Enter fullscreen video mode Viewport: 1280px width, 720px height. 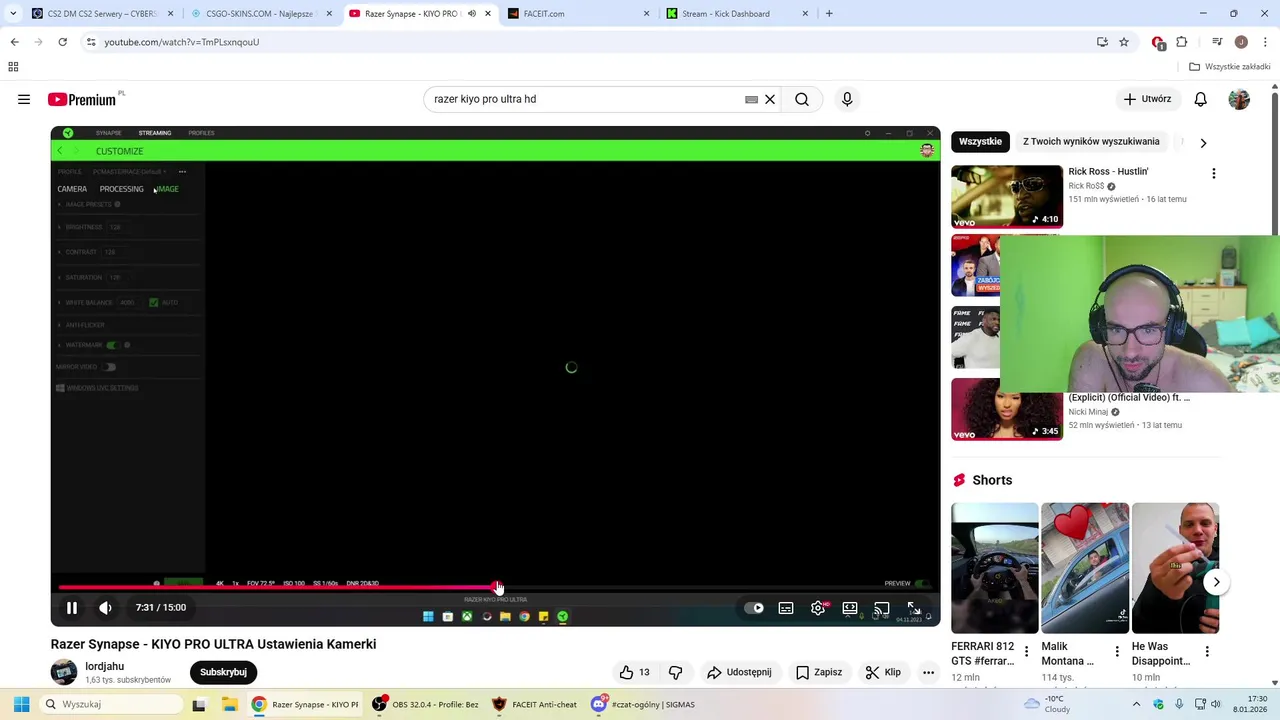(914, 608)
